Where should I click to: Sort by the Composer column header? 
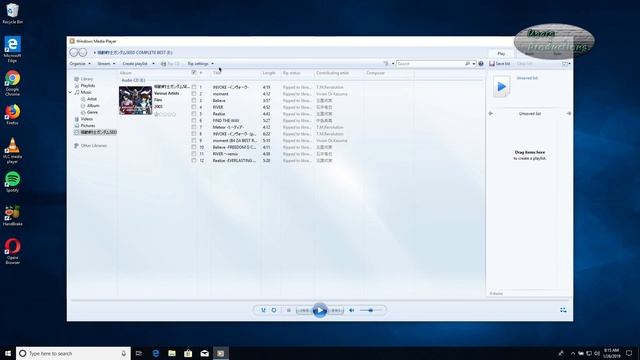click(376, 73)
